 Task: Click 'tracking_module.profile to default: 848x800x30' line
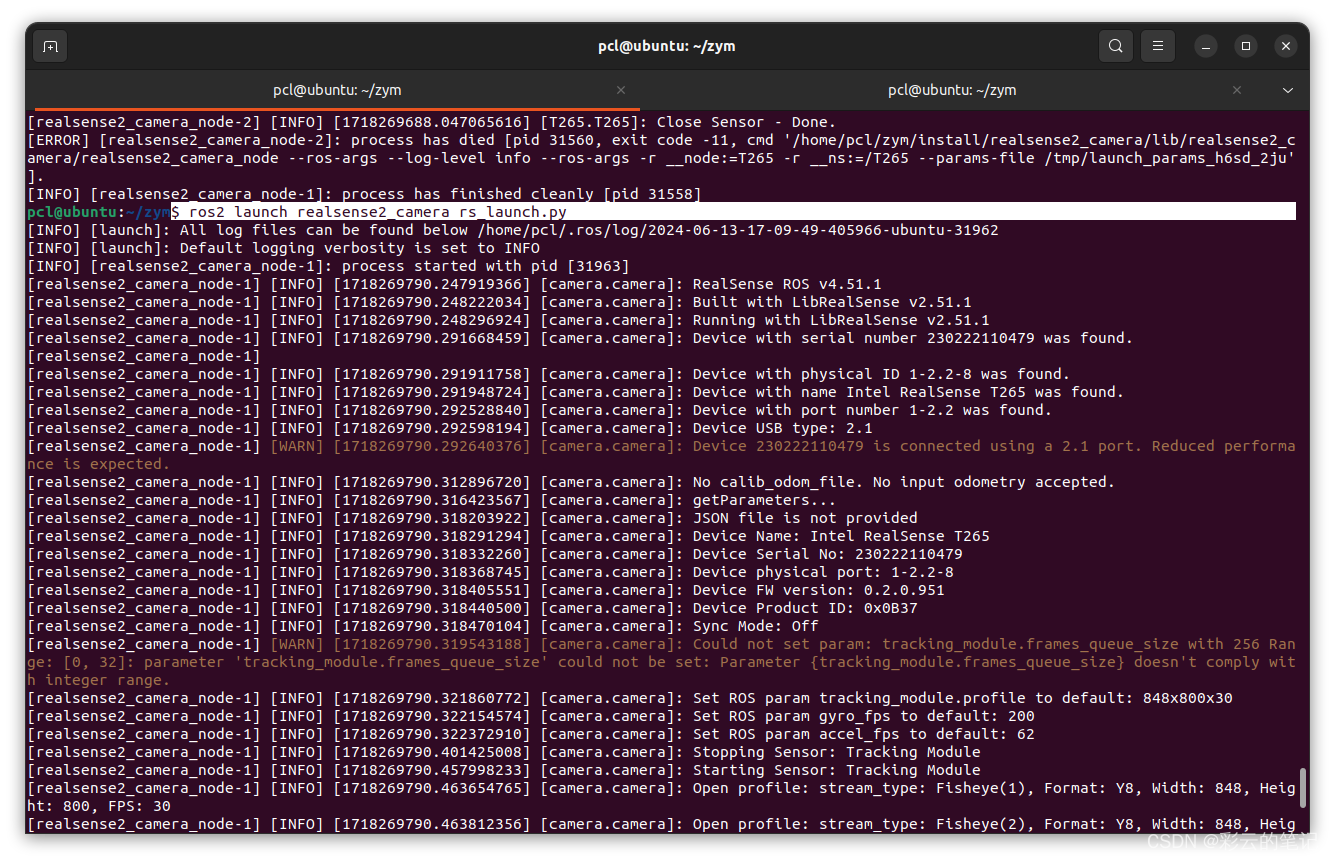[630, 698]
